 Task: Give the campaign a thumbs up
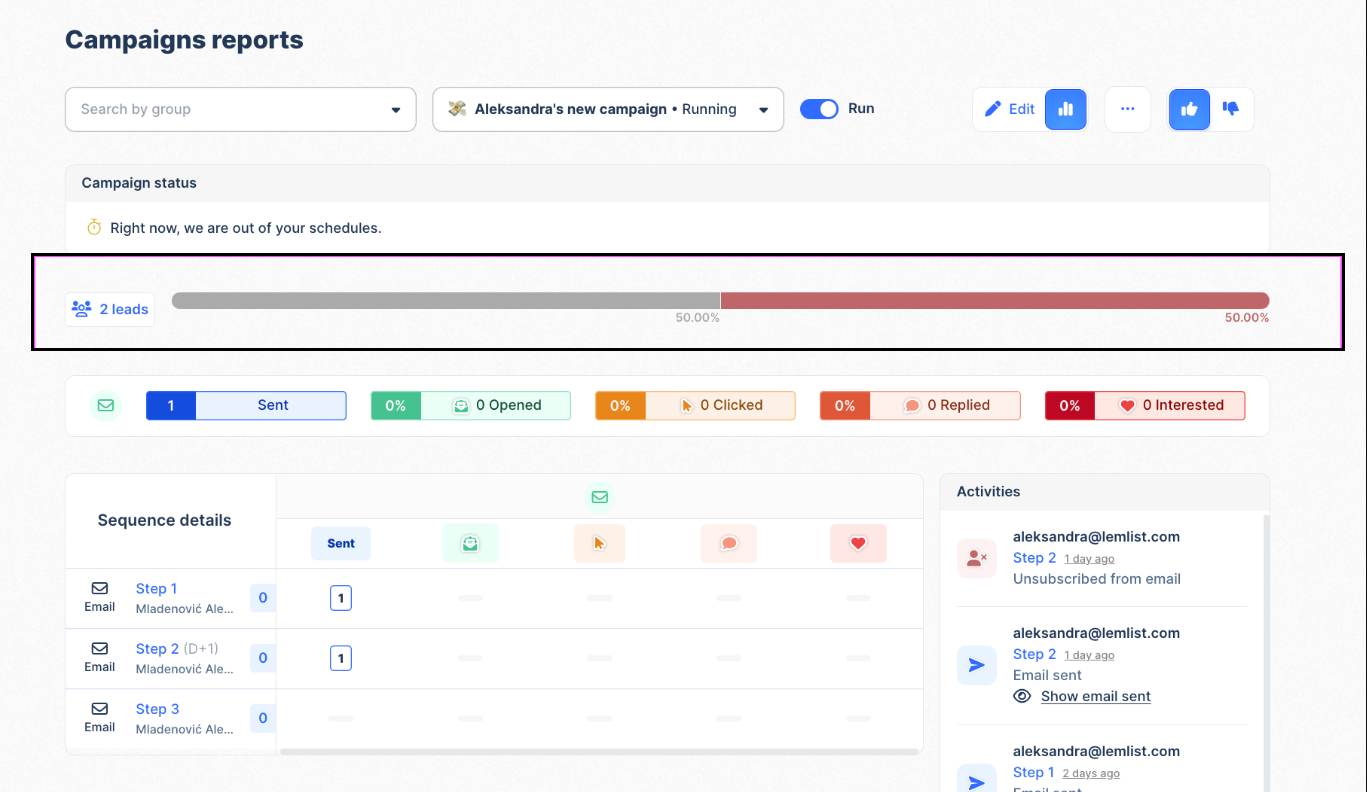pos(1189,109)
